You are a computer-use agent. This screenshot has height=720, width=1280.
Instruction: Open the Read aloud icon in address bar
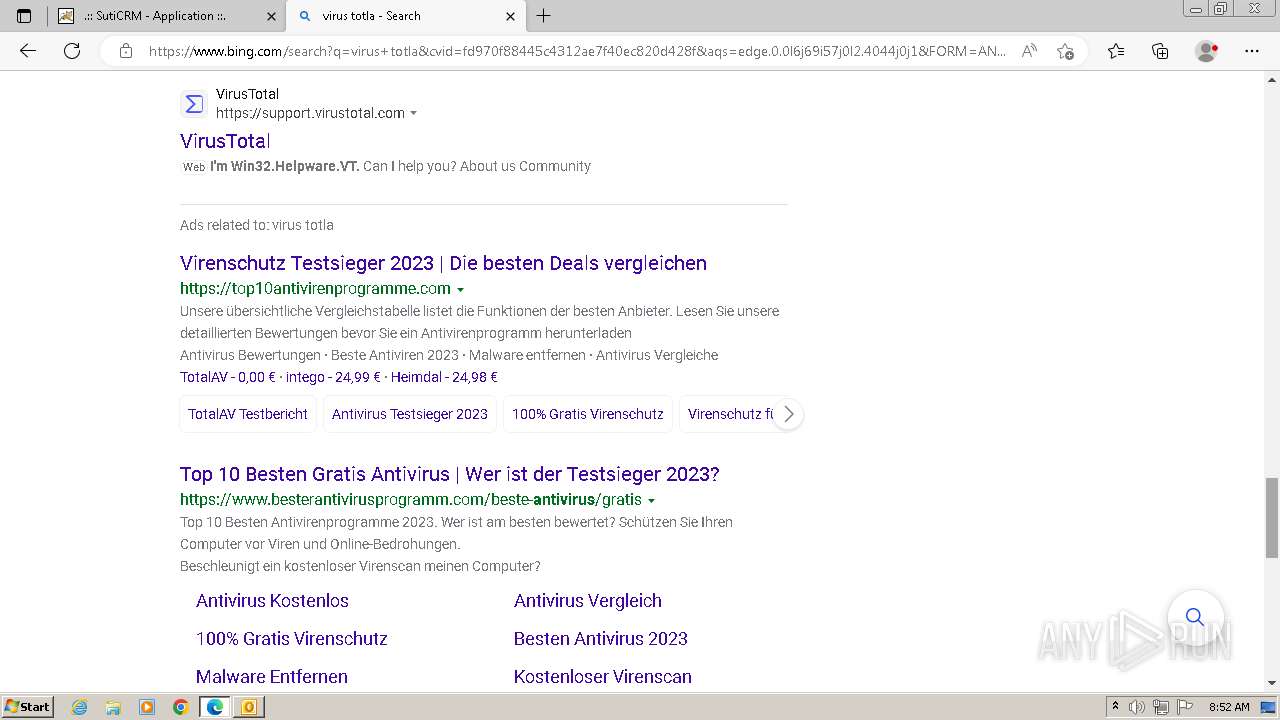(1029, 51)
